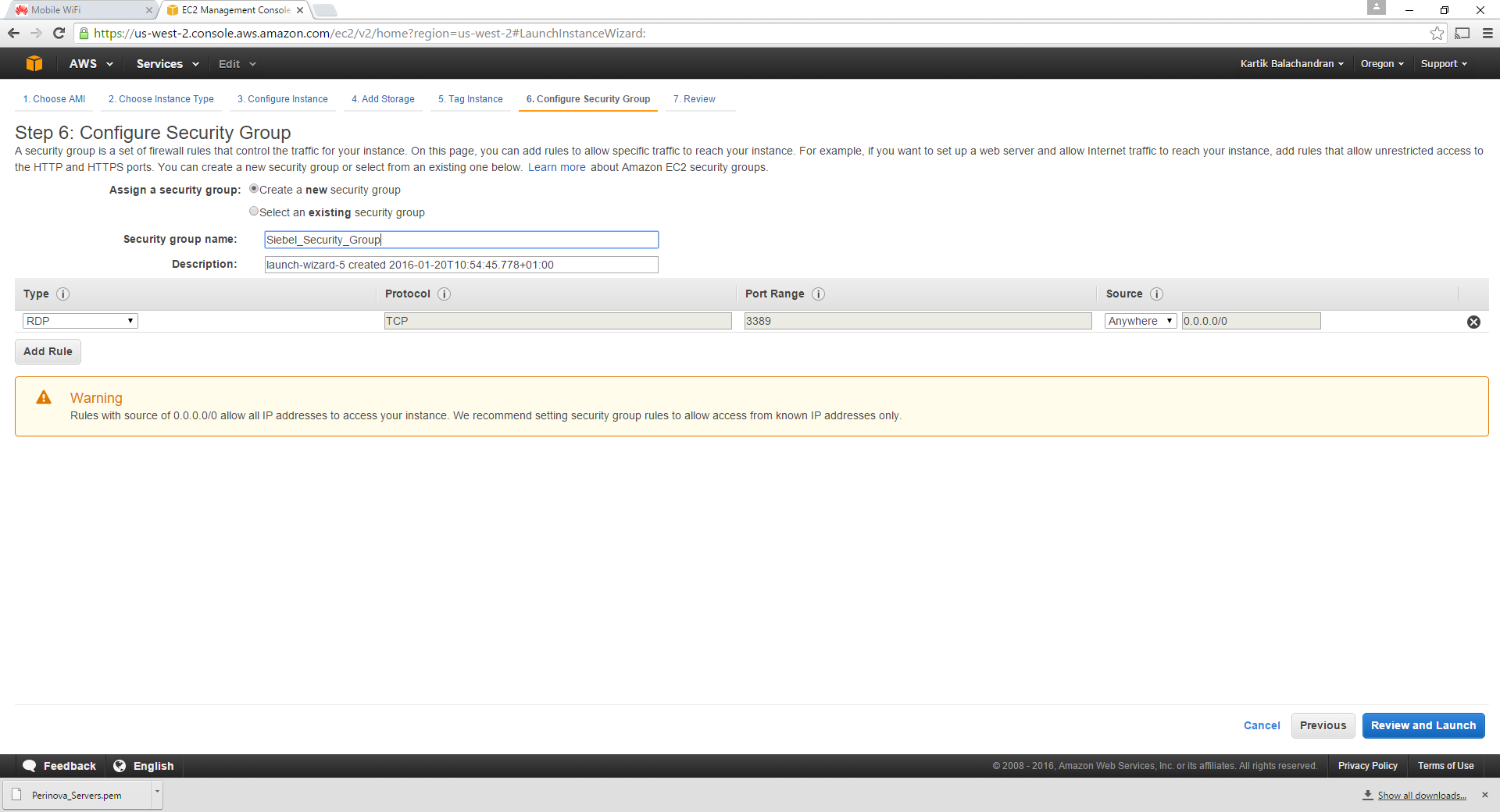
Task: Open the Chrome hamburger menu
Action: pyautogui.click(x=1487, y=33)
